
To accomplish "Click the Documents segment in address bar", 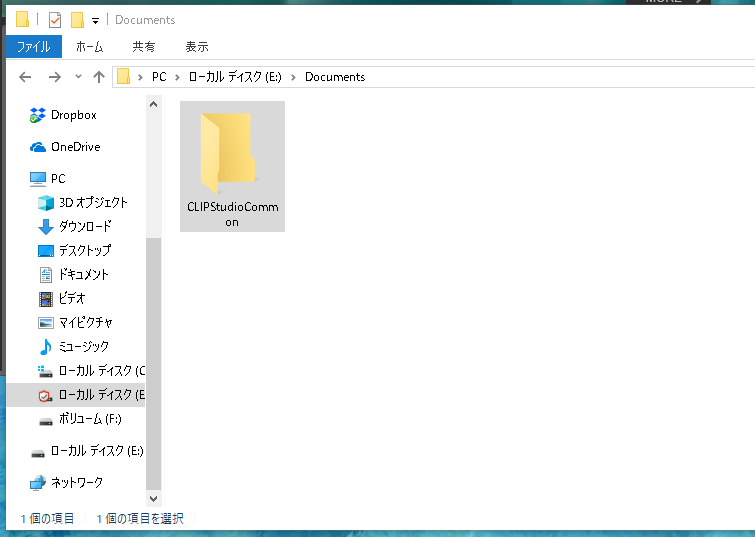I will tap(335, 77).
